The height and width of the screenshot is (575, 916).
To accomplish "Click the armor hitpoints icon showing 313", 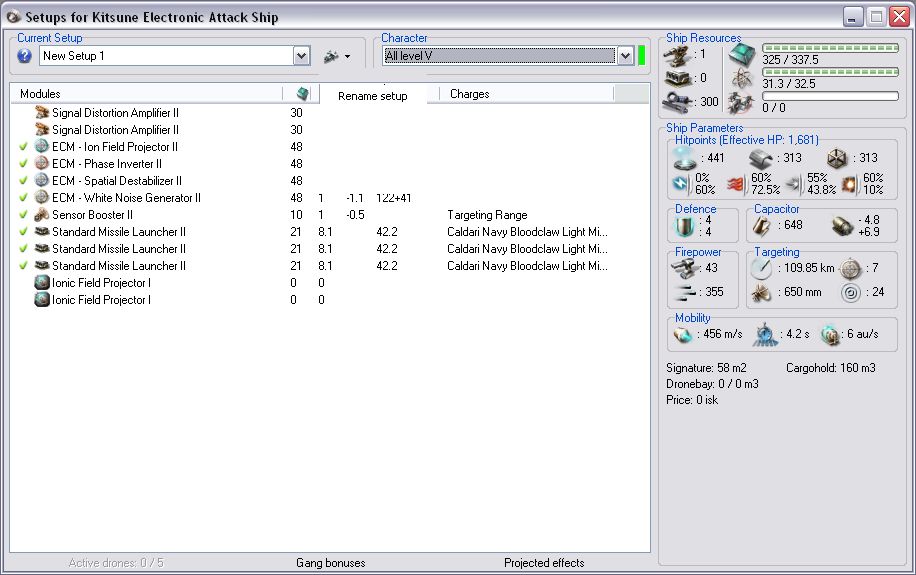I will click(x=761, y=158).
